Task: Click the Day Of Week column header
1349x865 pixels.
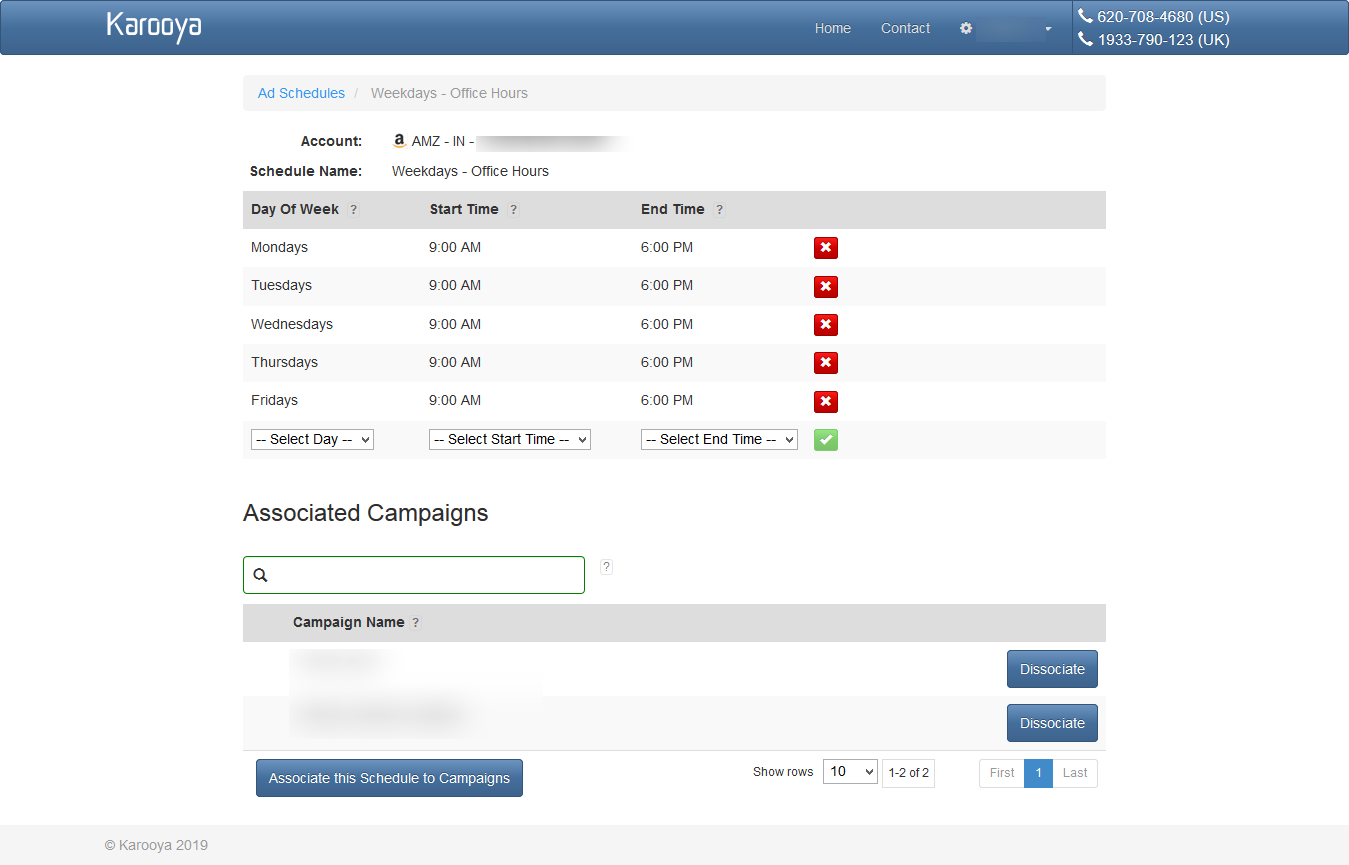Action: [295, 209]
